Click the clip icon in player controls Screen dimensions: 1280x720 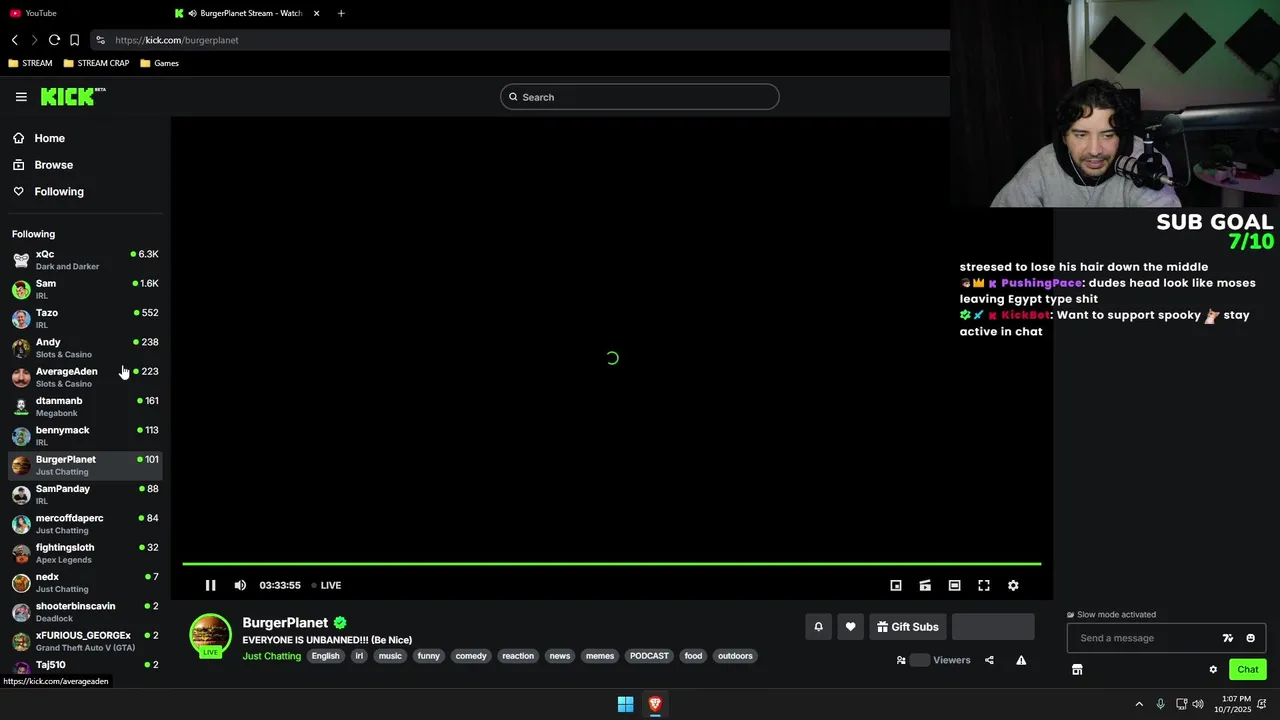tap(925, 585)
